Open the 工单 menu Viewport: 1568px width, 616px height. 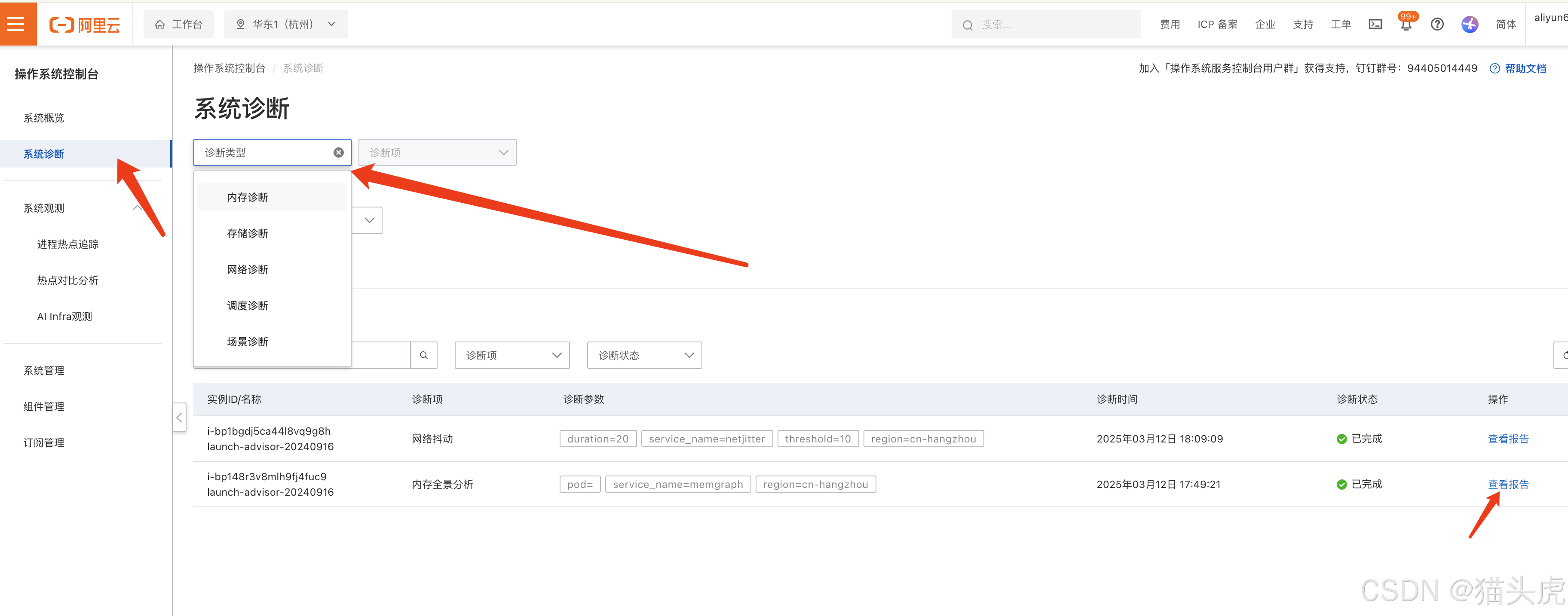(x=1340, y=24)
